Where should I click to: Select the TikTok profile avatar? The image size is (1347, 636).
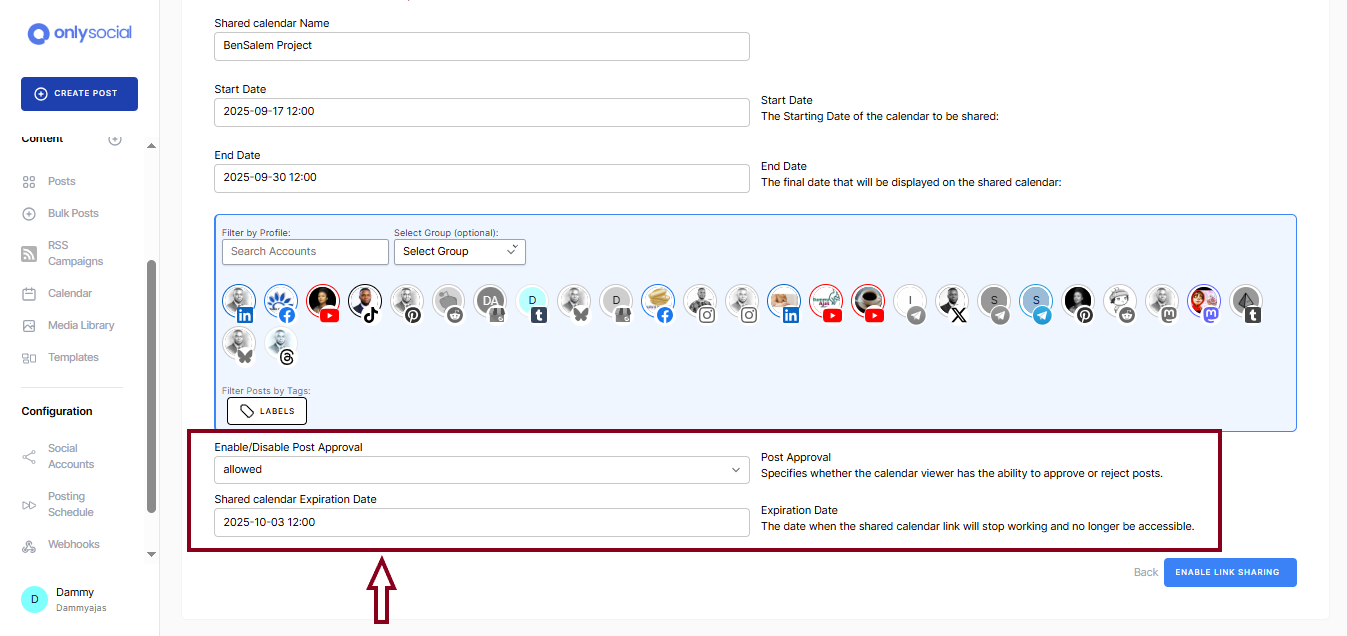click(x=365, y=302)
